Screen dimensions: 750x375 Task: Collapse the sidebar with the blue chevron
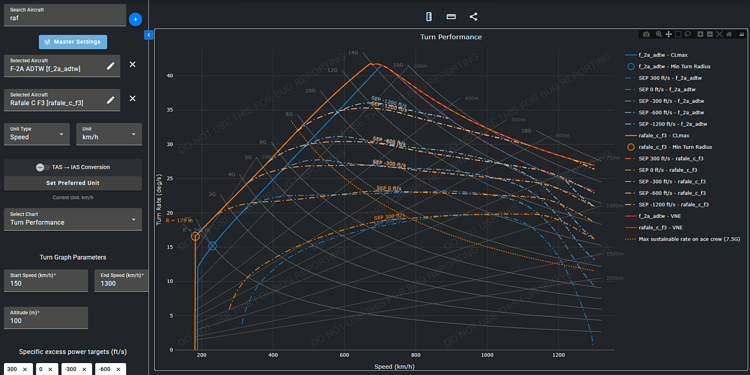(148, 35)
